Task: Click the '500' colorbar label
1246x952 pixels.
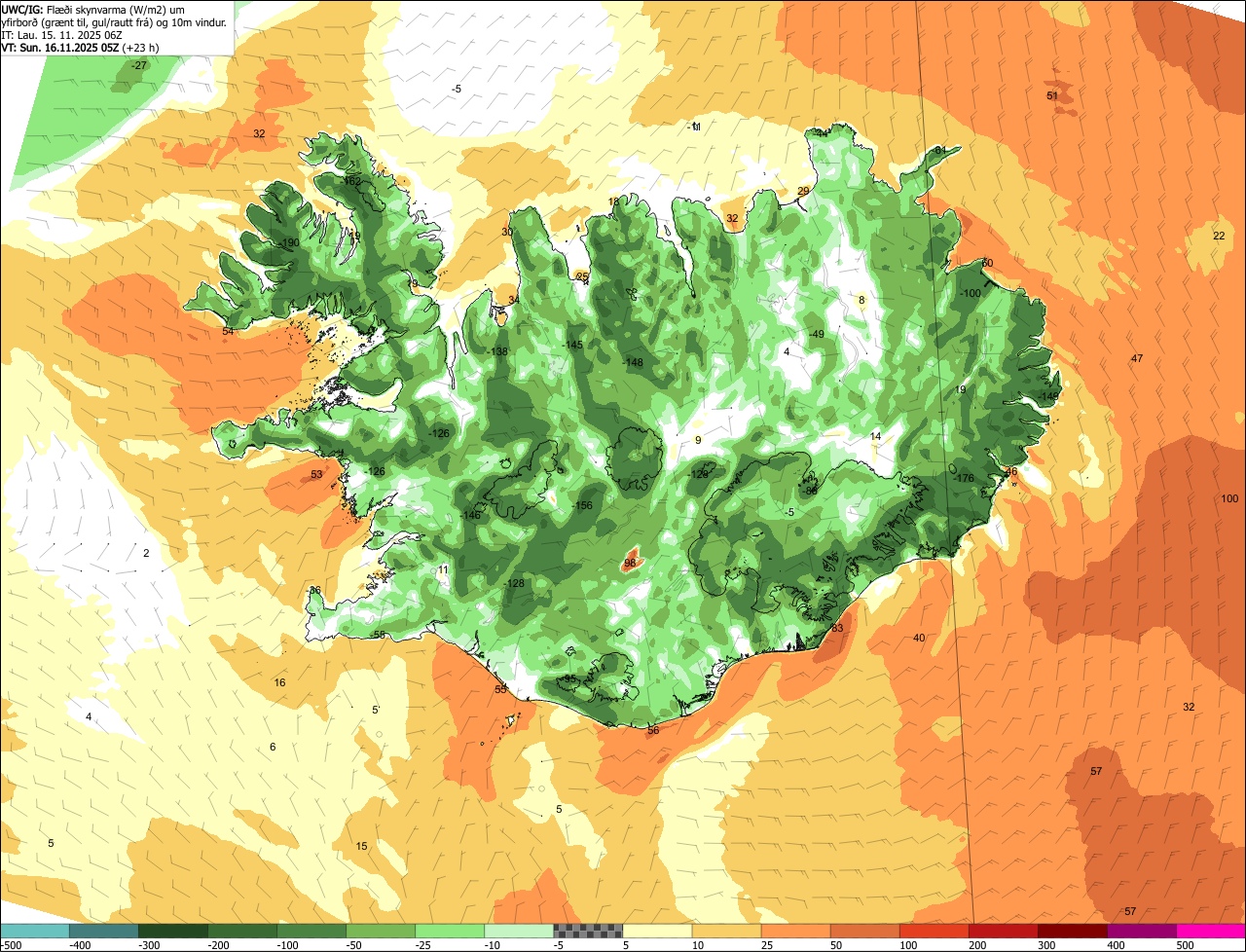Action: [x=1186, y=945]
